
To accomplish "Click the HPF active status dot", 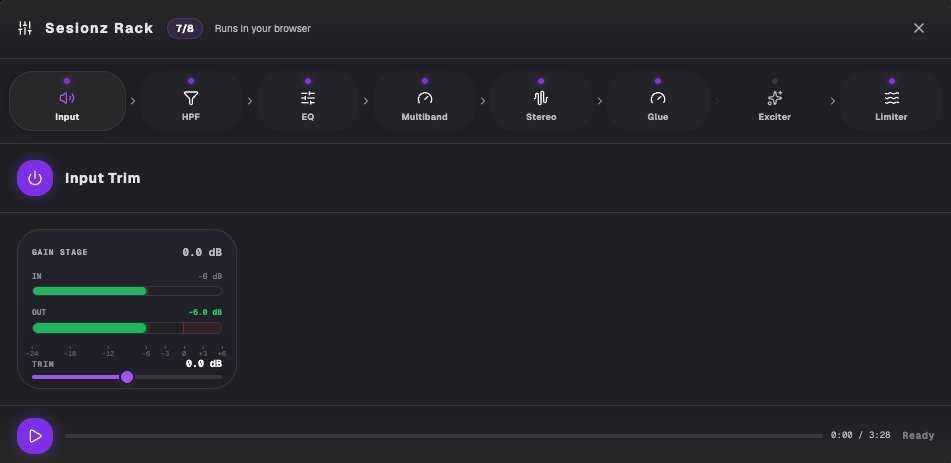I will [191, 81].
